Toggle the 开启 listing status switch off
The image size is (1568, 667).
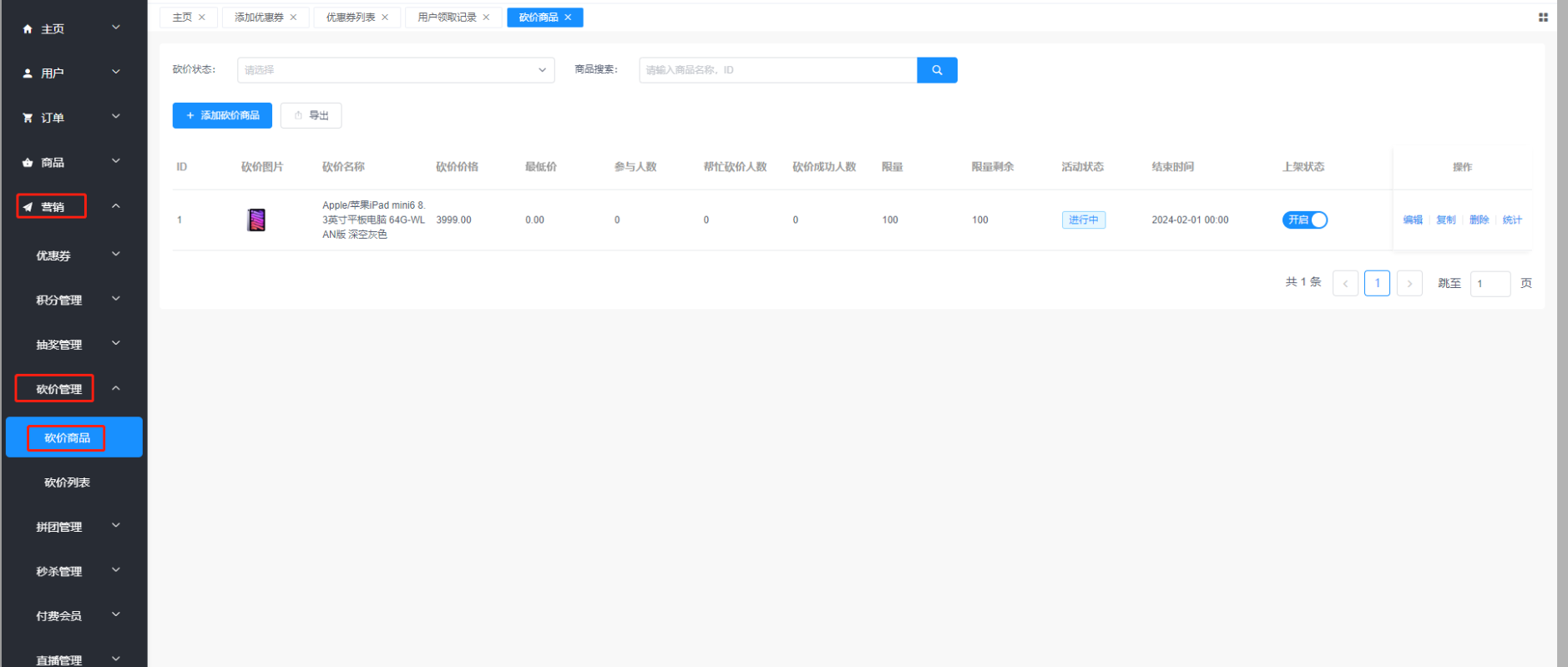[1304, 220]
